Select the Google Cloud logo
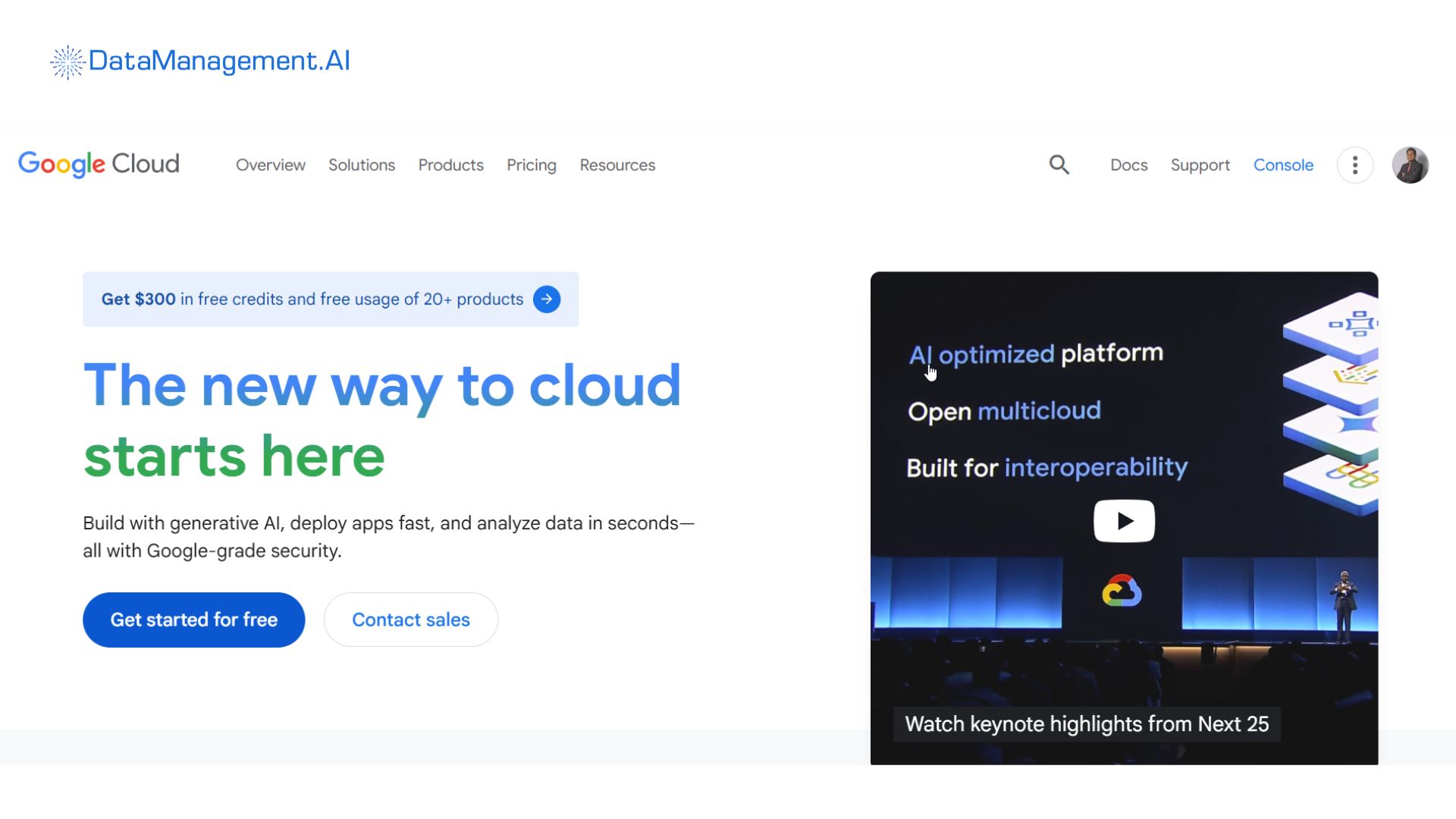This screenshot has width=1456, height=819. [x=97, y=165]
